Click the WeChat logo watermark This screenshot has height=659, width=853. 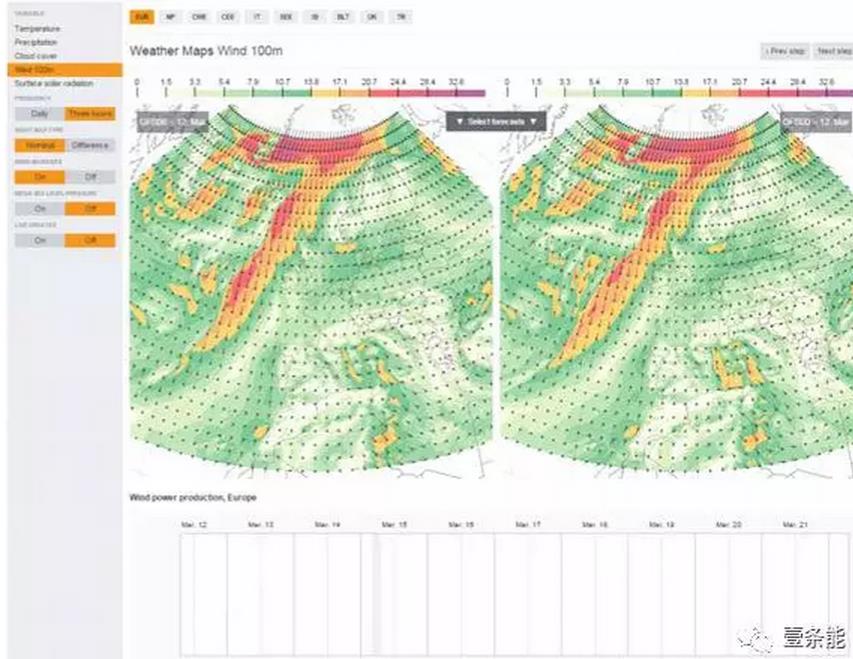tap(748, 637)
